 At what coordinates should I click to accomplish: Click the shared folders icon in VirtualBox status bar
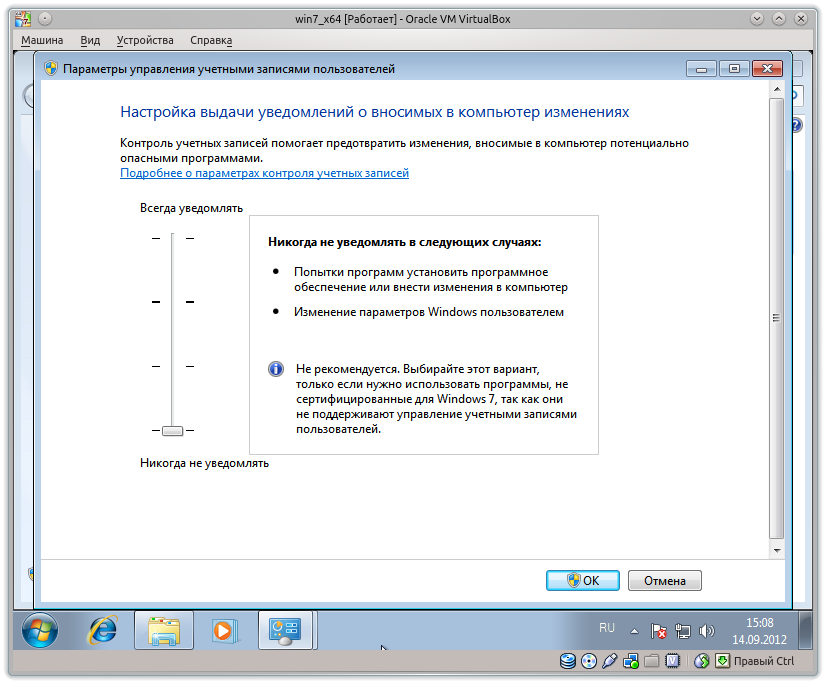[653, 661]
